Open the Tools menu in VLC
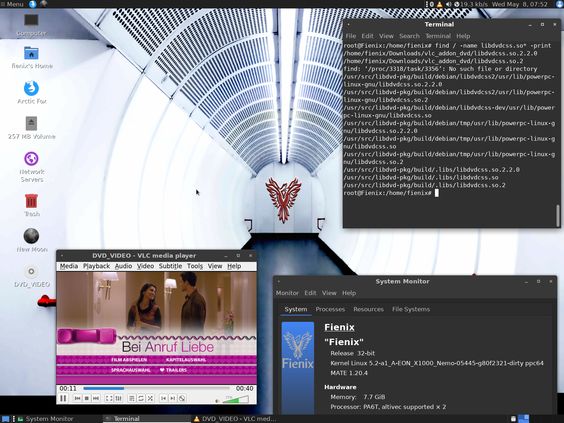 coord(195,266)
